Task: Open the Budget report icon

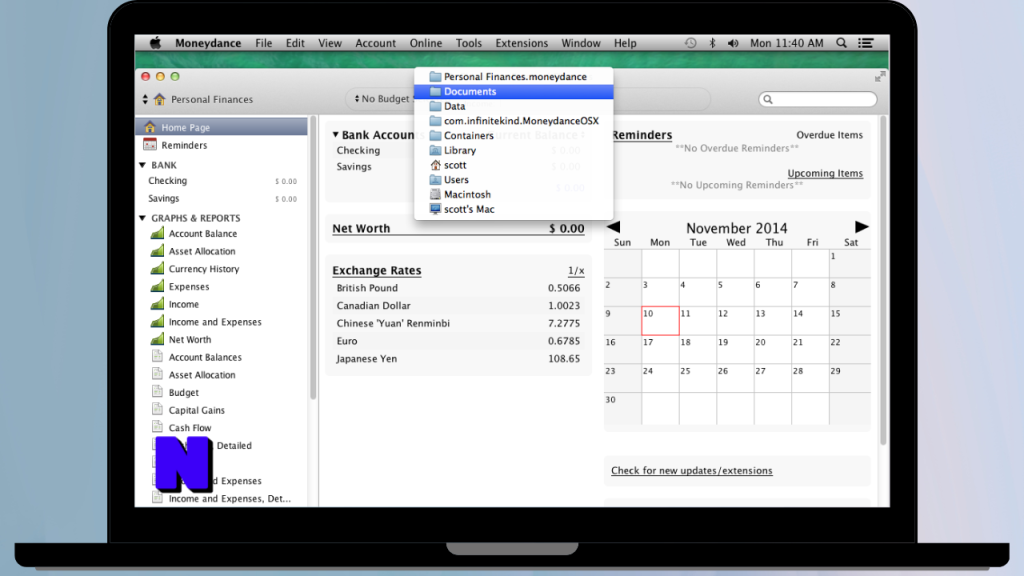Action: tap(157, 392)
